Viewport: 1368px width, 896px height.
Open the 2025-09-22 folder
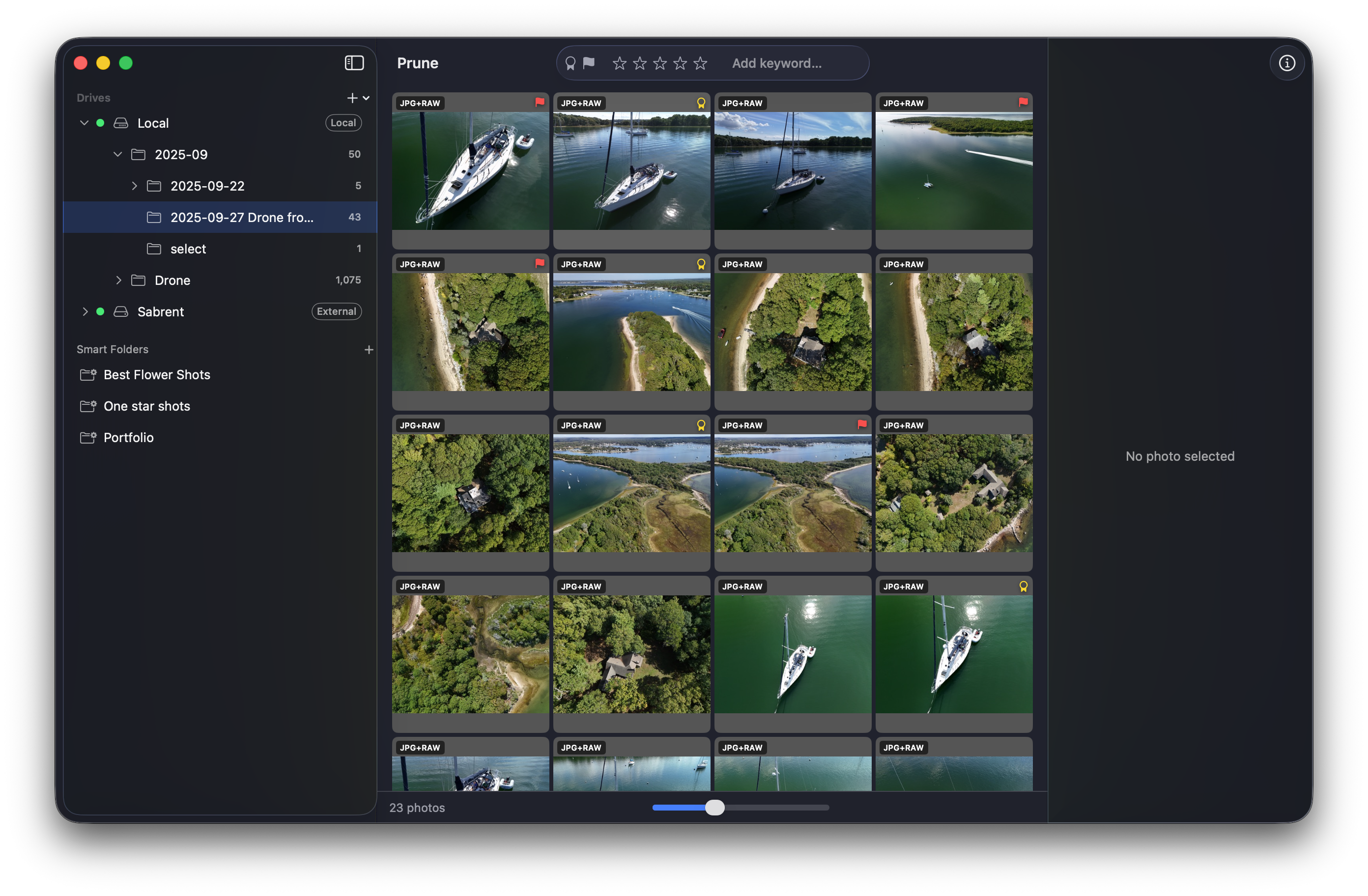(220, 186)
